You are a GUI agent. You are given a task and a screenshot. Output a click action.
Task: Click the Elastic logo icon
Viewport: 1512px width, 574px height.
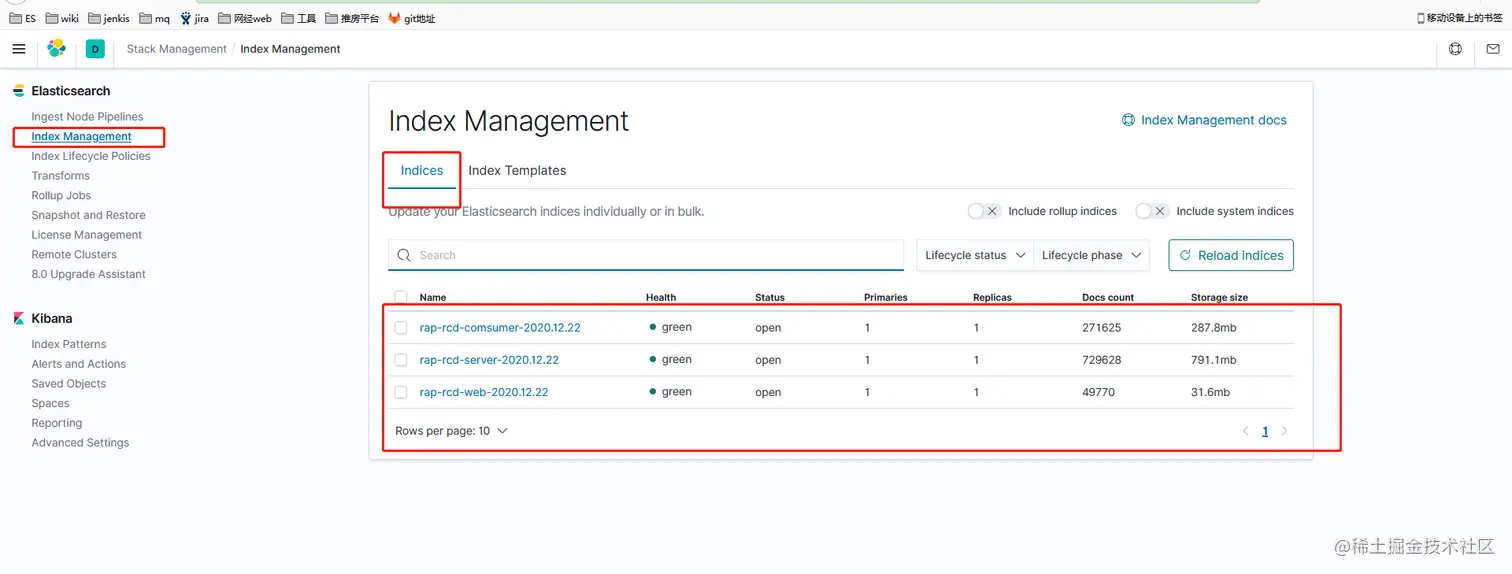(x=57, y=48)
